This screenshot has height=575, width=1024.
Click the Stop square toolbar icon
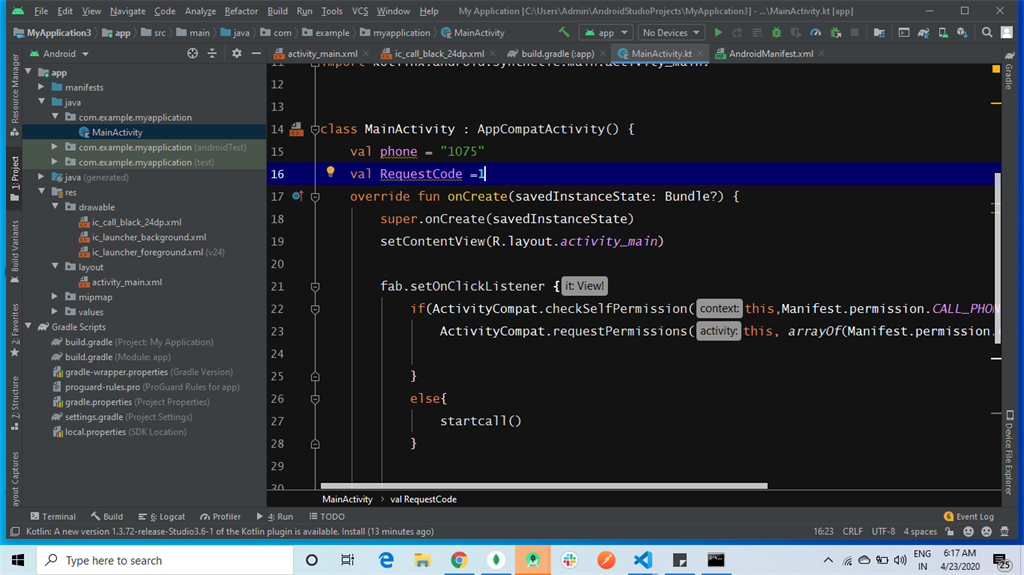pyautogui.click(x=854, y=32)
